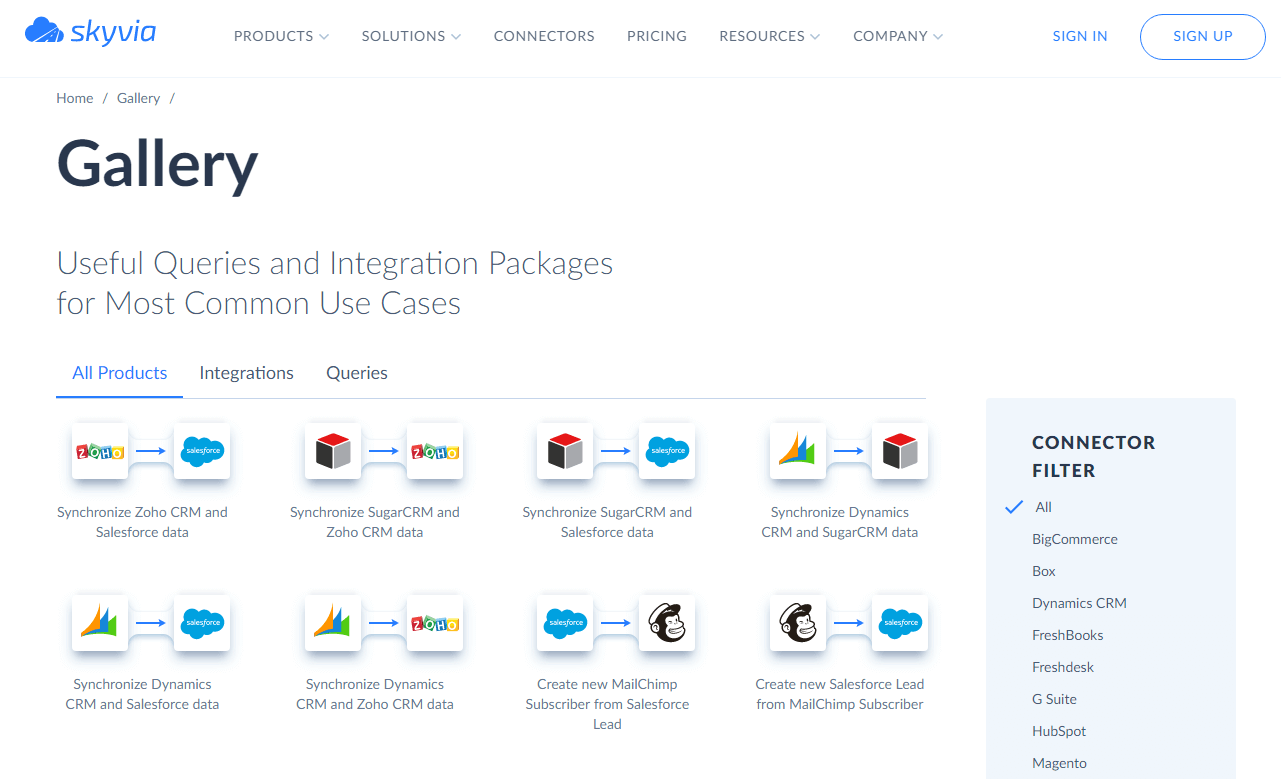1281x779 pixels.
Task: Click the Skyvia logo
Action: pos(90,33)
